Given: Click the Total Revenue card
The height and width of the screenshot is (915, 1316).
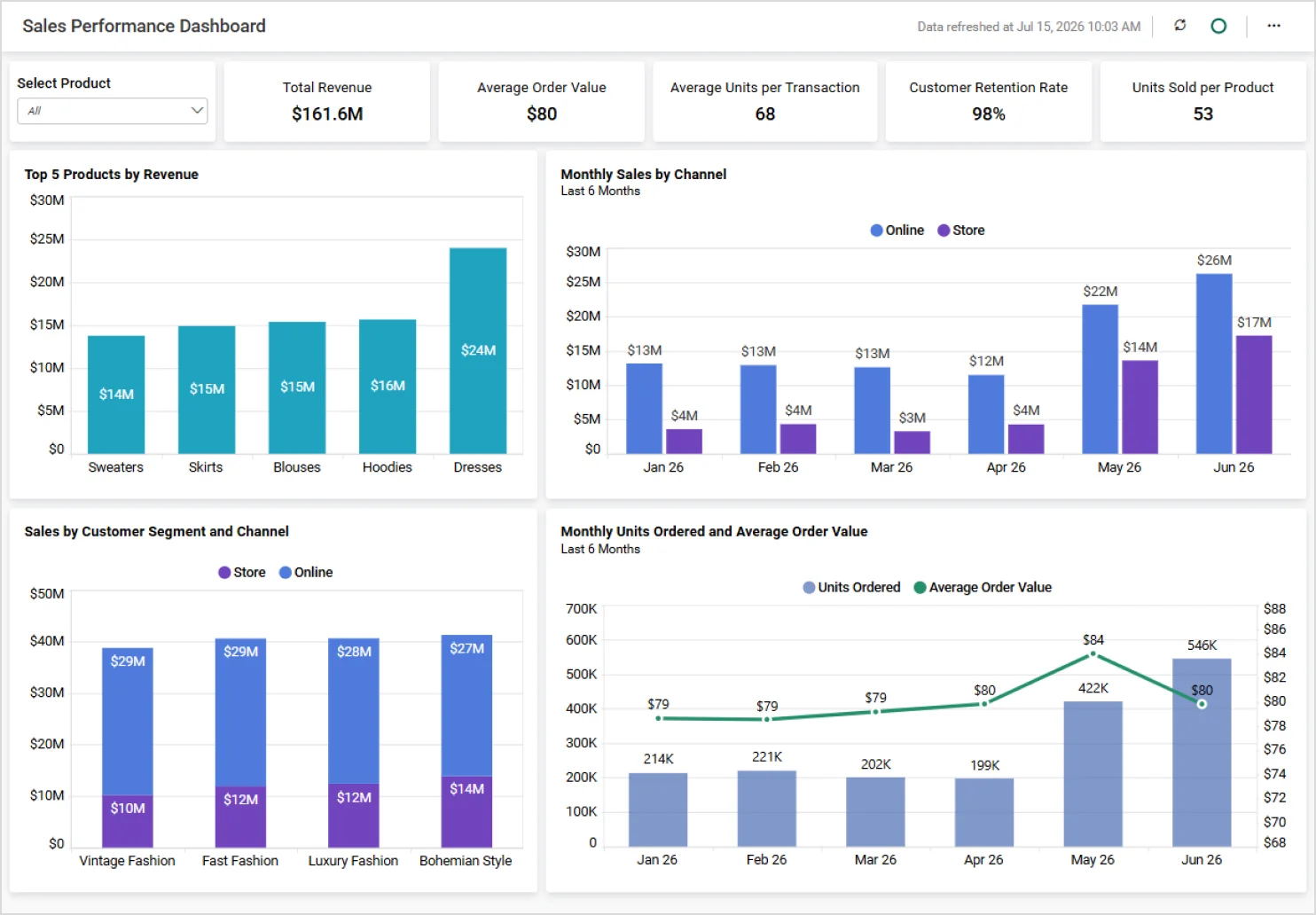Looking at the screenshot, I should (x=327, y=101).
